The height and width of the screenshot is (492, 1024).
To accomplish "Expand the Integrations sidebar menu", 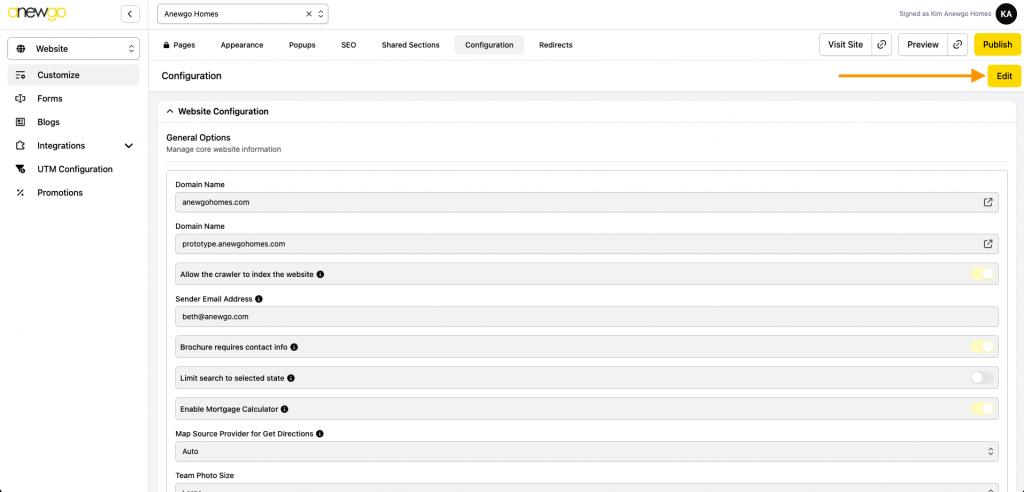I will pyautogui.click(x=128, y=146).
